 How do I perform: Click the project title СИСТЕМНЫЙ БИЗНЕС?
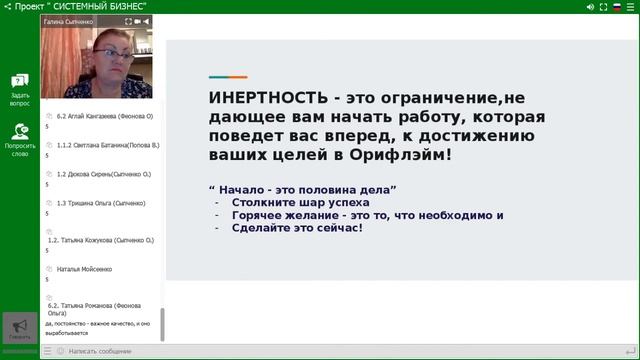point(81,7)
